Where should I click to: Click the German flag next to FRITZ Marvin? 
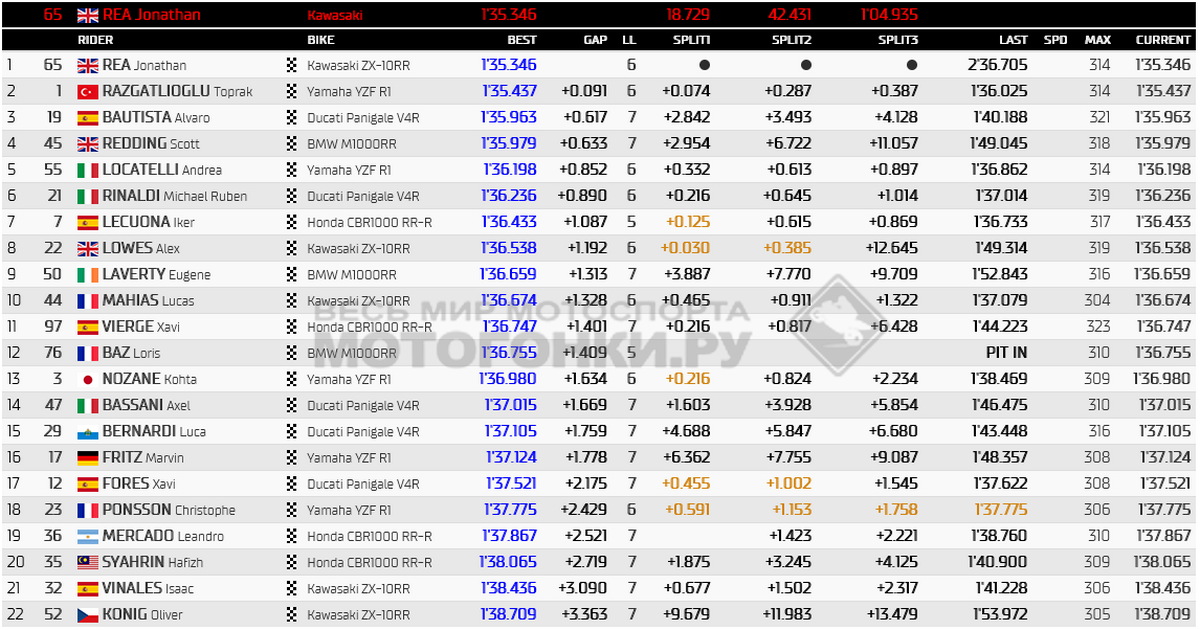tap(88, 457)
